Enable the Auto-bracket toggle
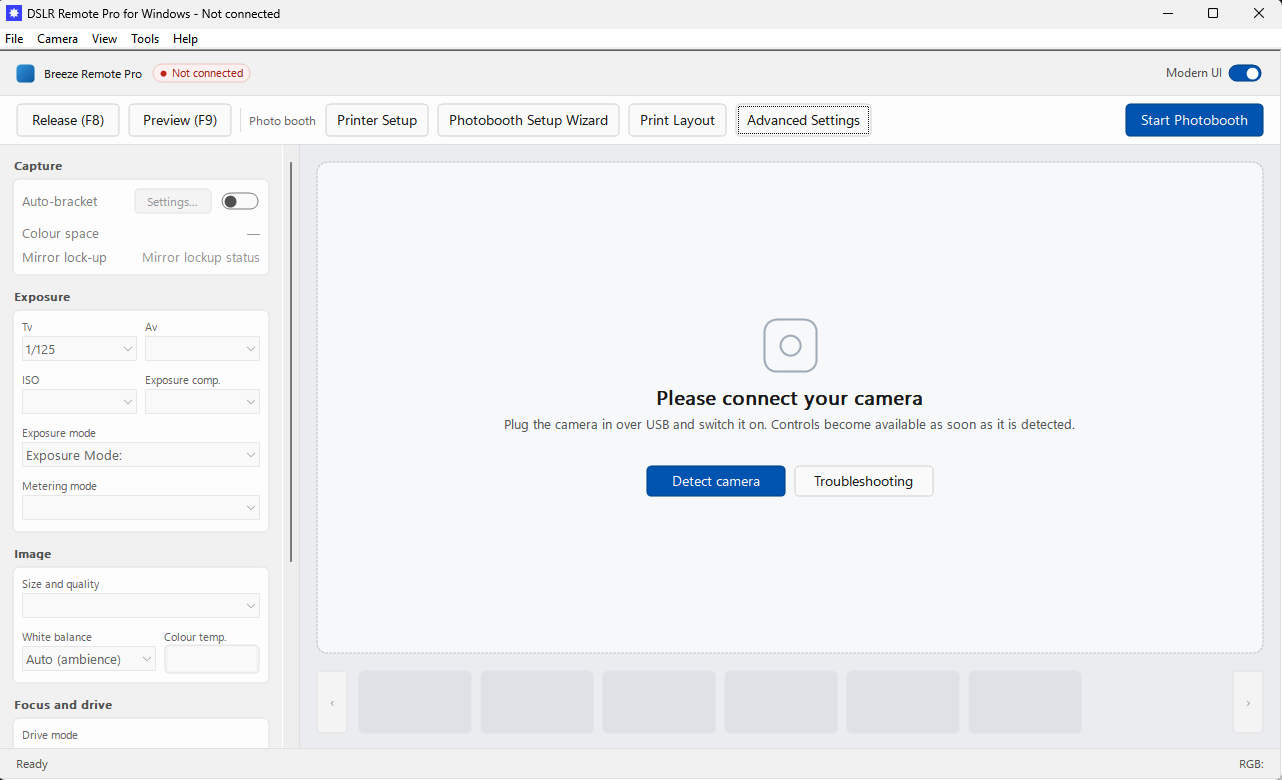This screenshot has height=780, width=1282. [240, 201]
